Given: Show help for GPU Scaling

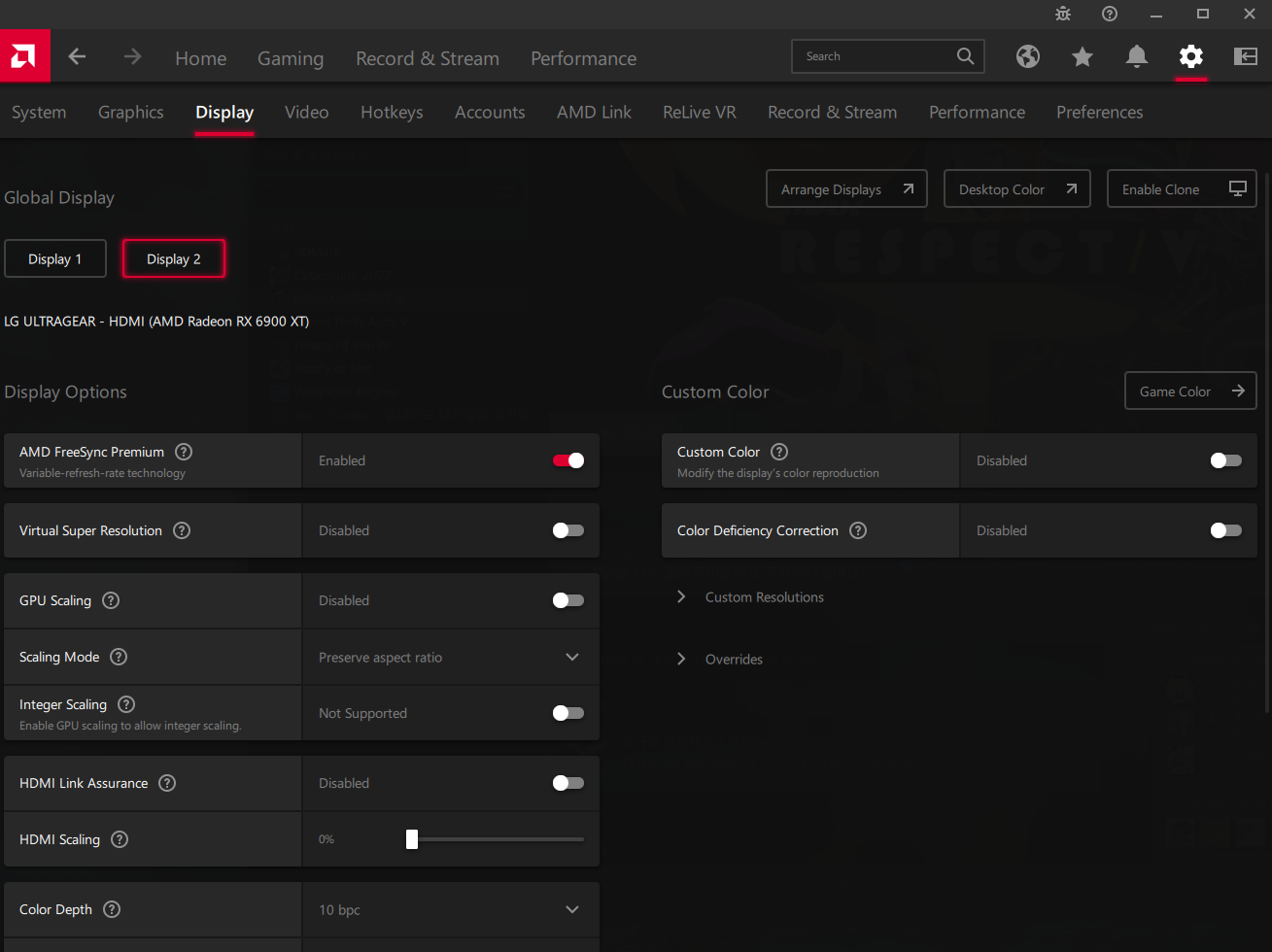Looking at the screenshot, I should point(111,600).
